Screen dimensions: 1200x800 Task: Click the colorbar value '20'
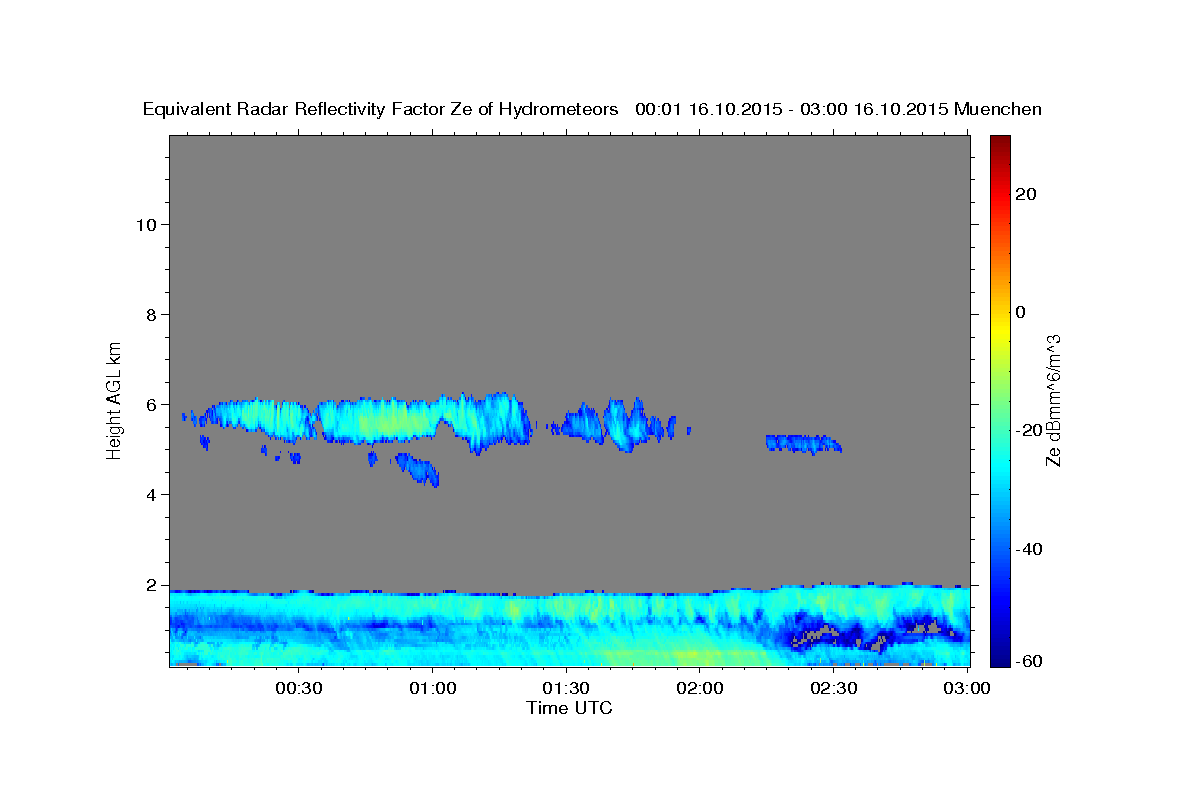coord(1025,194)
